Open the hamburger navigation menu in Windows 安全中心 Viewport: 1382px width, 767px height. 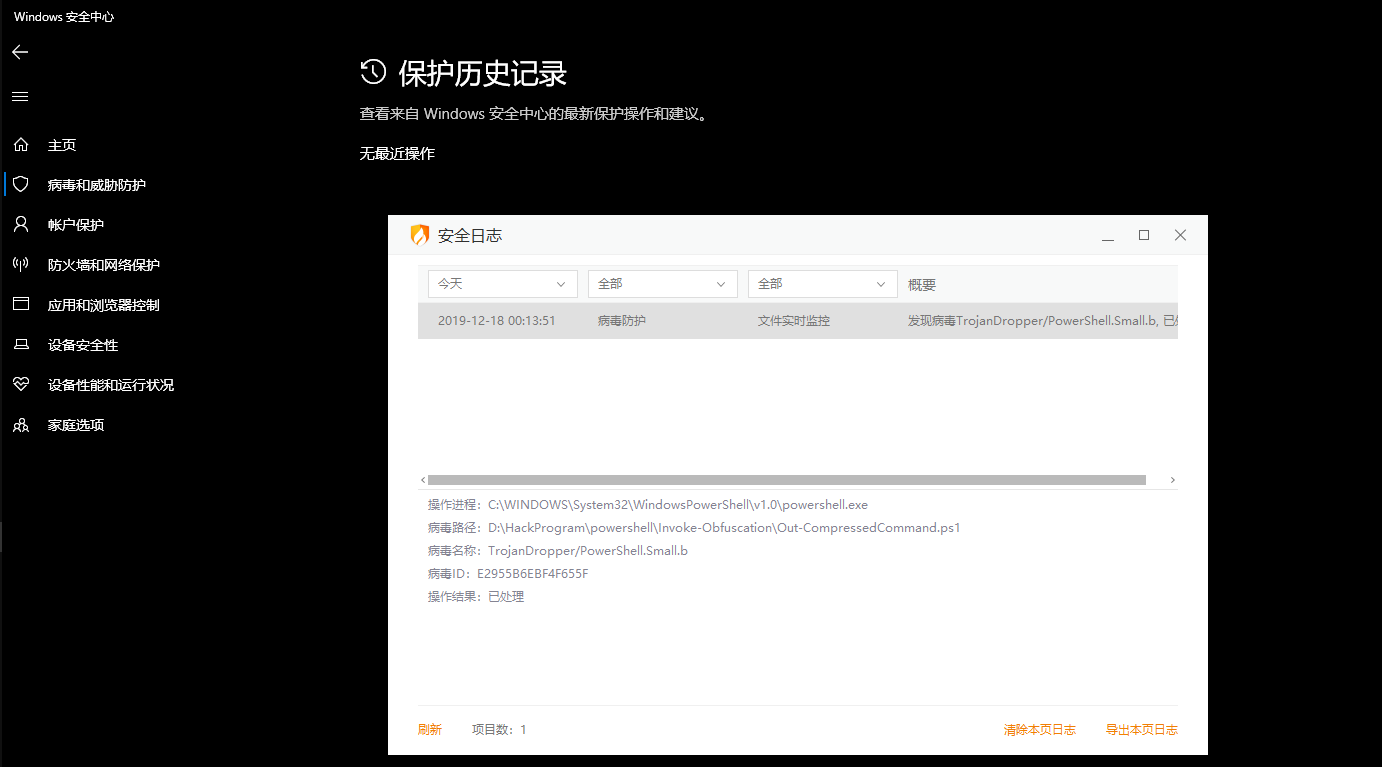(x=20, y=97)
